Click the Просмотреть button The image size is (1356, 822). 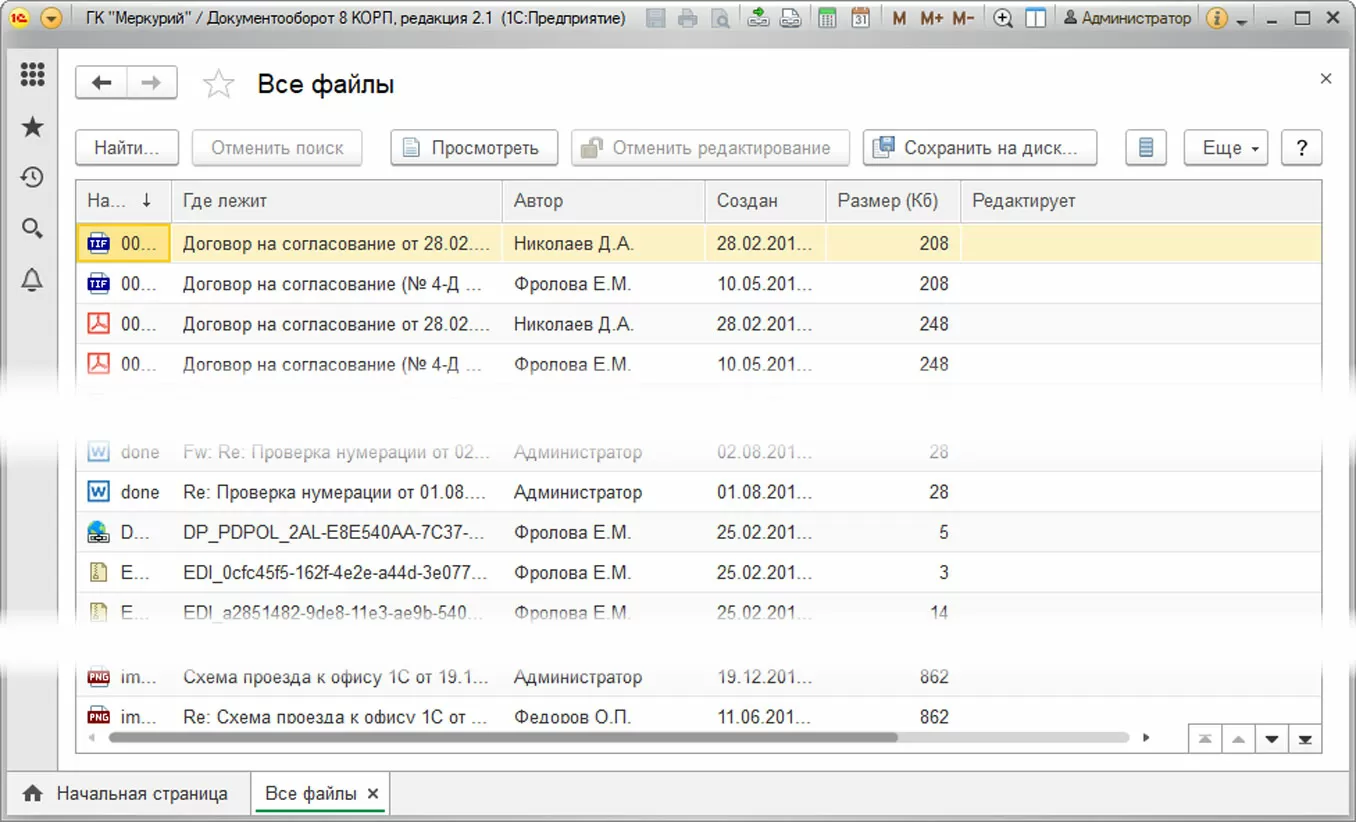tap(473, 148)
